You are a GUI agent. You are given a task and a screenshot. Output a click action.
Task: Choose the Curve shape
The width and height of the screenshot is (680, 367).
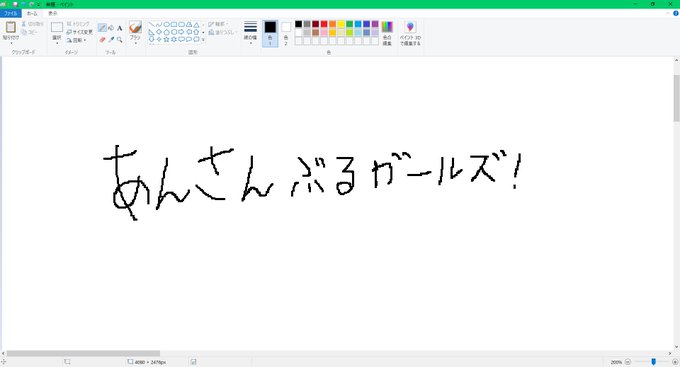coord(159,25)
